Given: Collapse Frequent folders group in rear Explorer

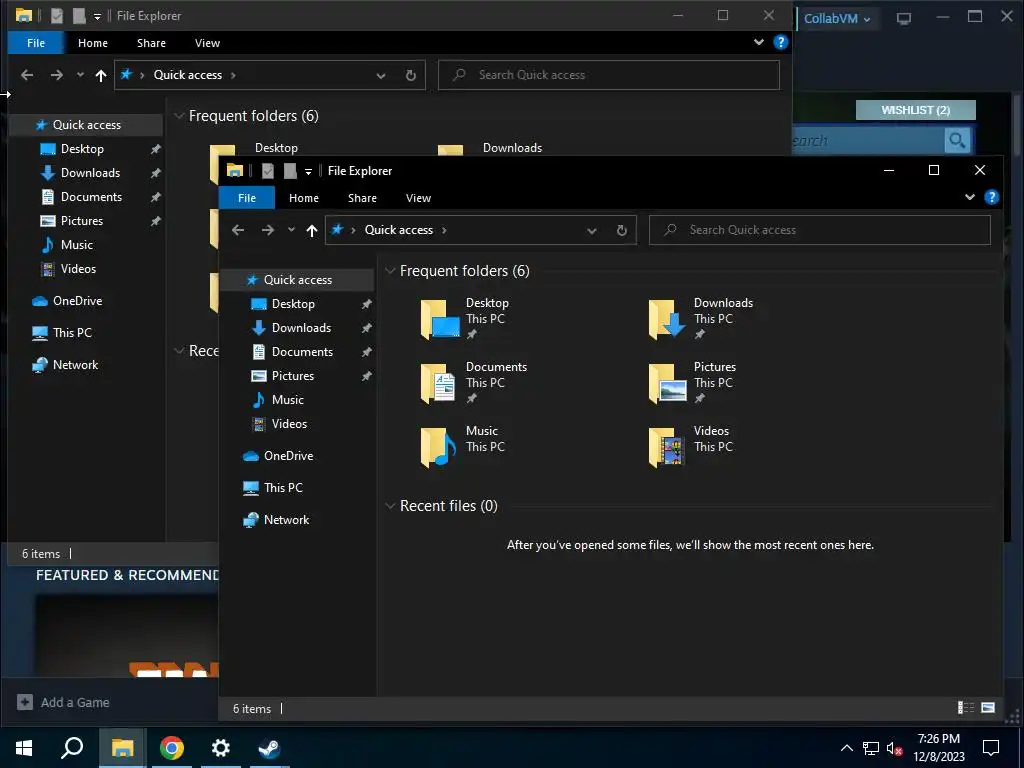Looking at the screenshot, I should (x=179, y=116).
